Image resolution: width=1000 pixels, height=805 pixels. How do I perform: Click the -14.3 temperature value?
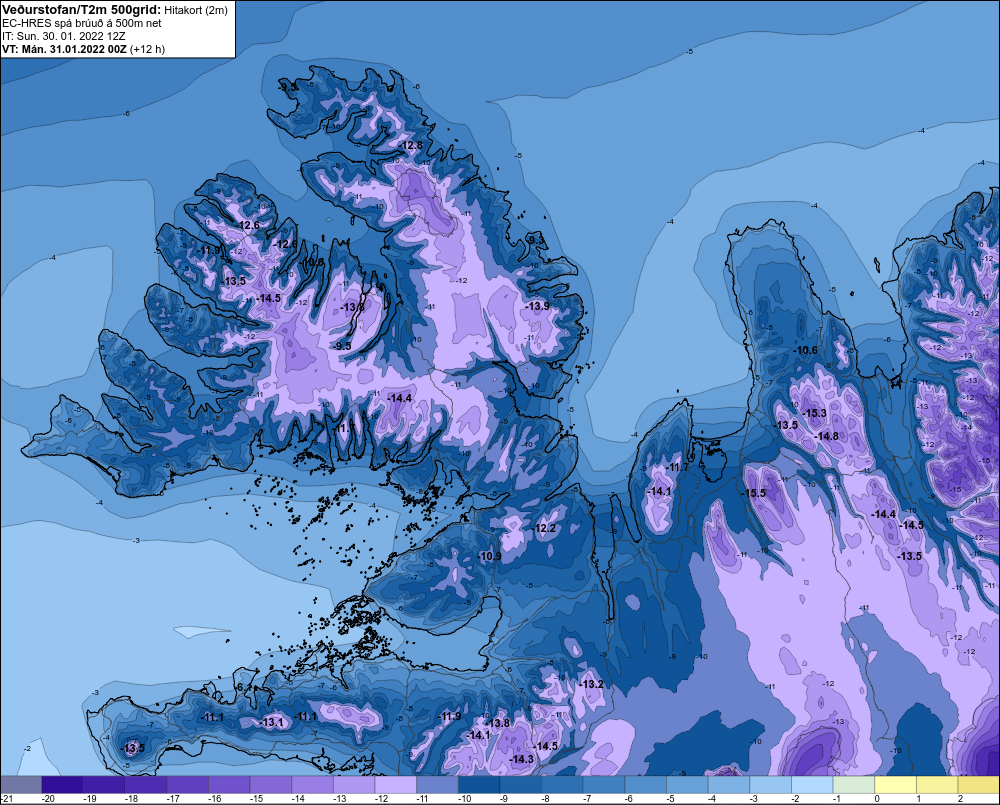point(522,759)
